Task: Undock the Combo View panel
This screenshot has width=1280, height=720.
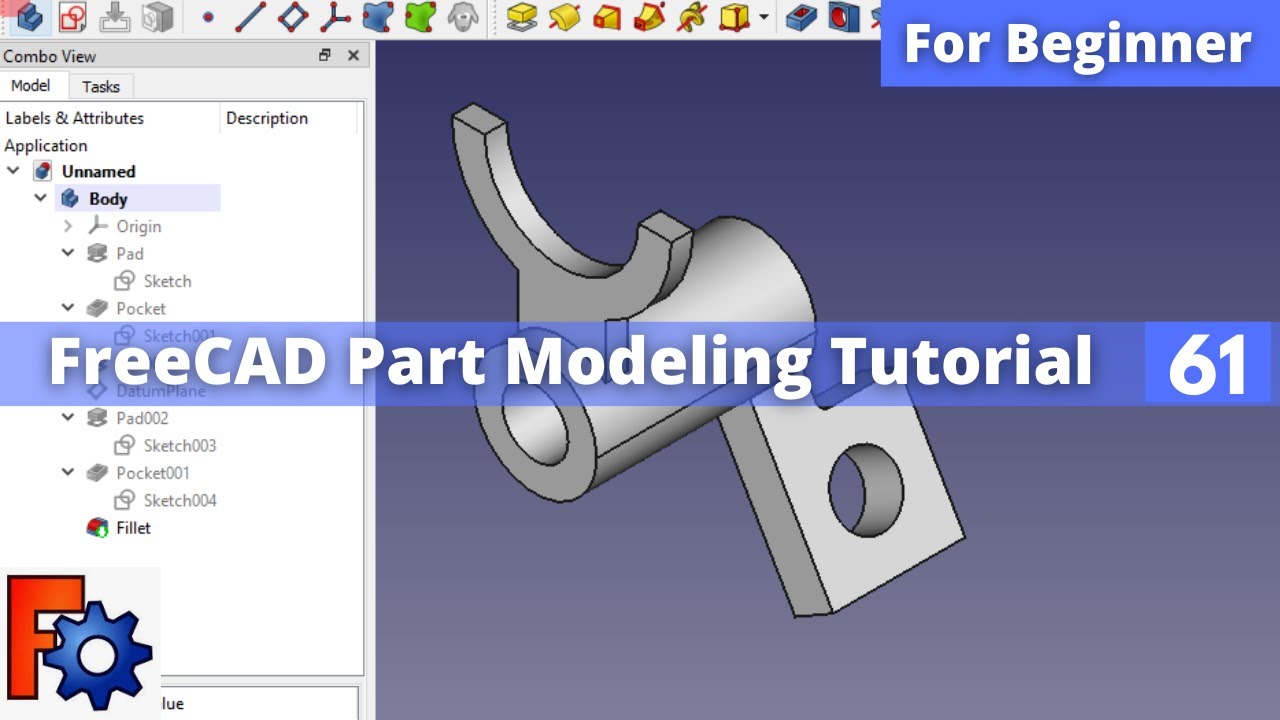Action: pyautogui.click(x=325, y=56)
